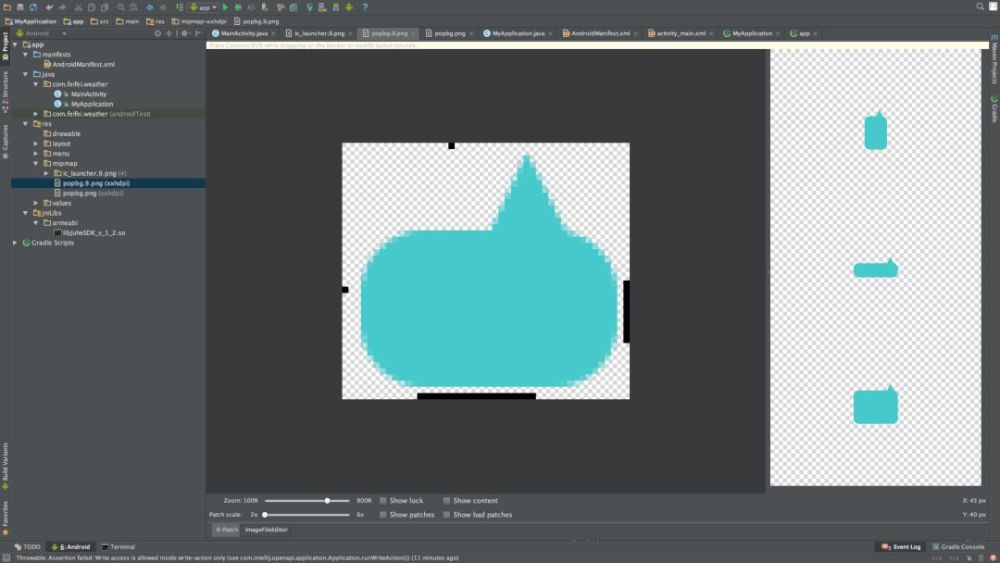
Task: Open the Android Device Monitor icon
Action: tap(349, 7)
